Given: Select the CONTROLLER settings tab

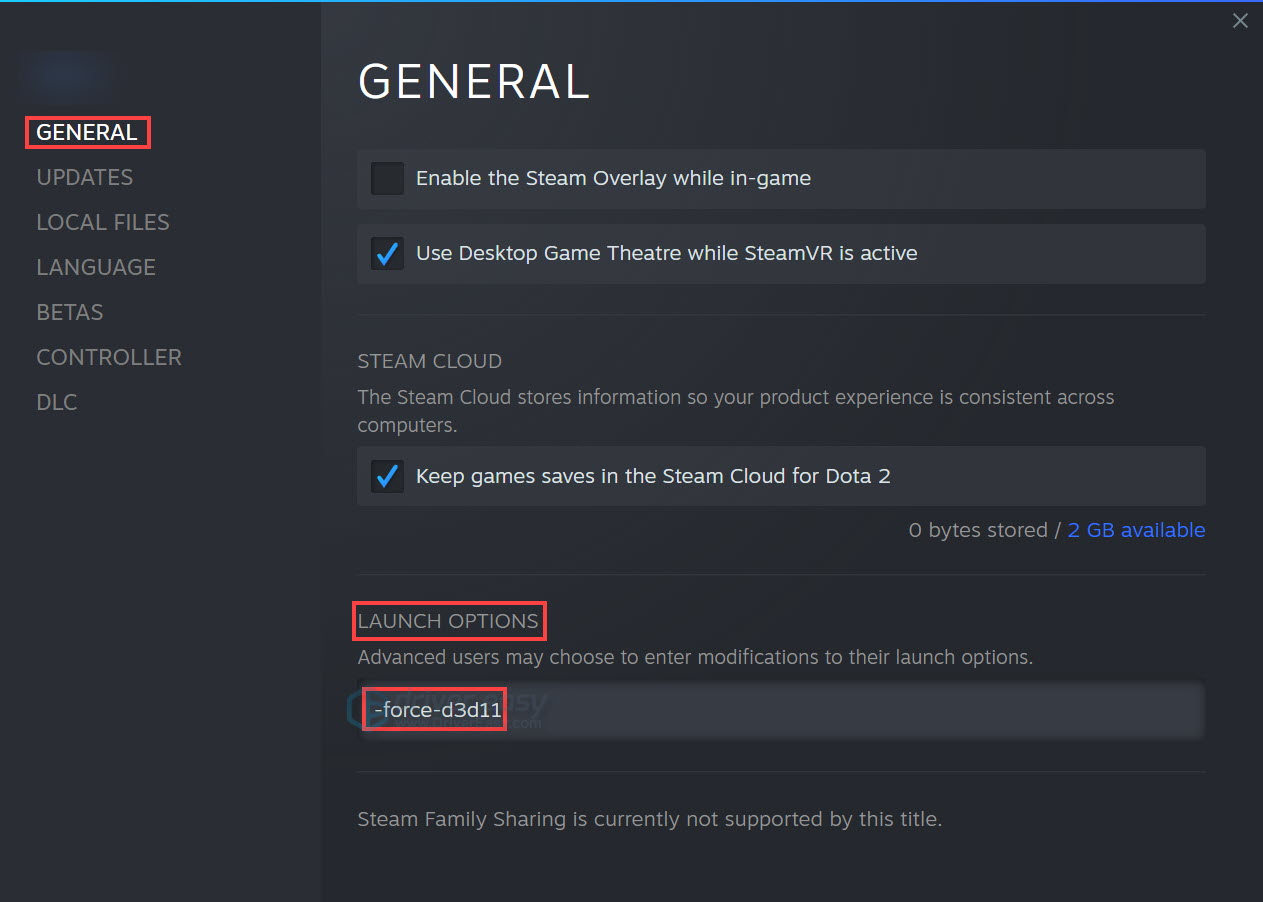Looking at the screenshot, I should [x=109, y=357].
